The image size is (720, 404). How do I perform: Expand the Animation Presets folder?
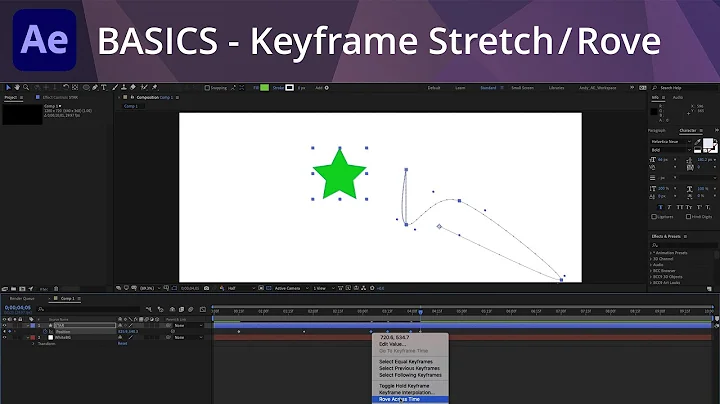(x=651, y=253)
